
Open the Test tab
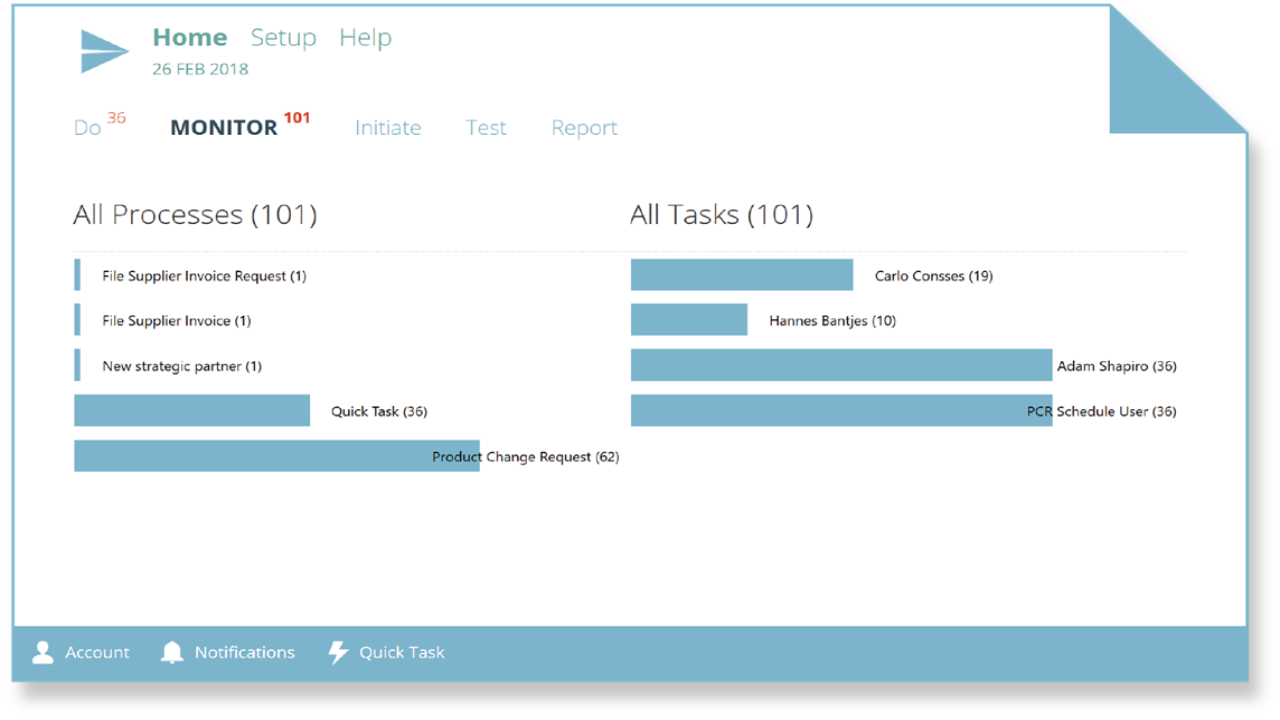(x=486, y=128)
